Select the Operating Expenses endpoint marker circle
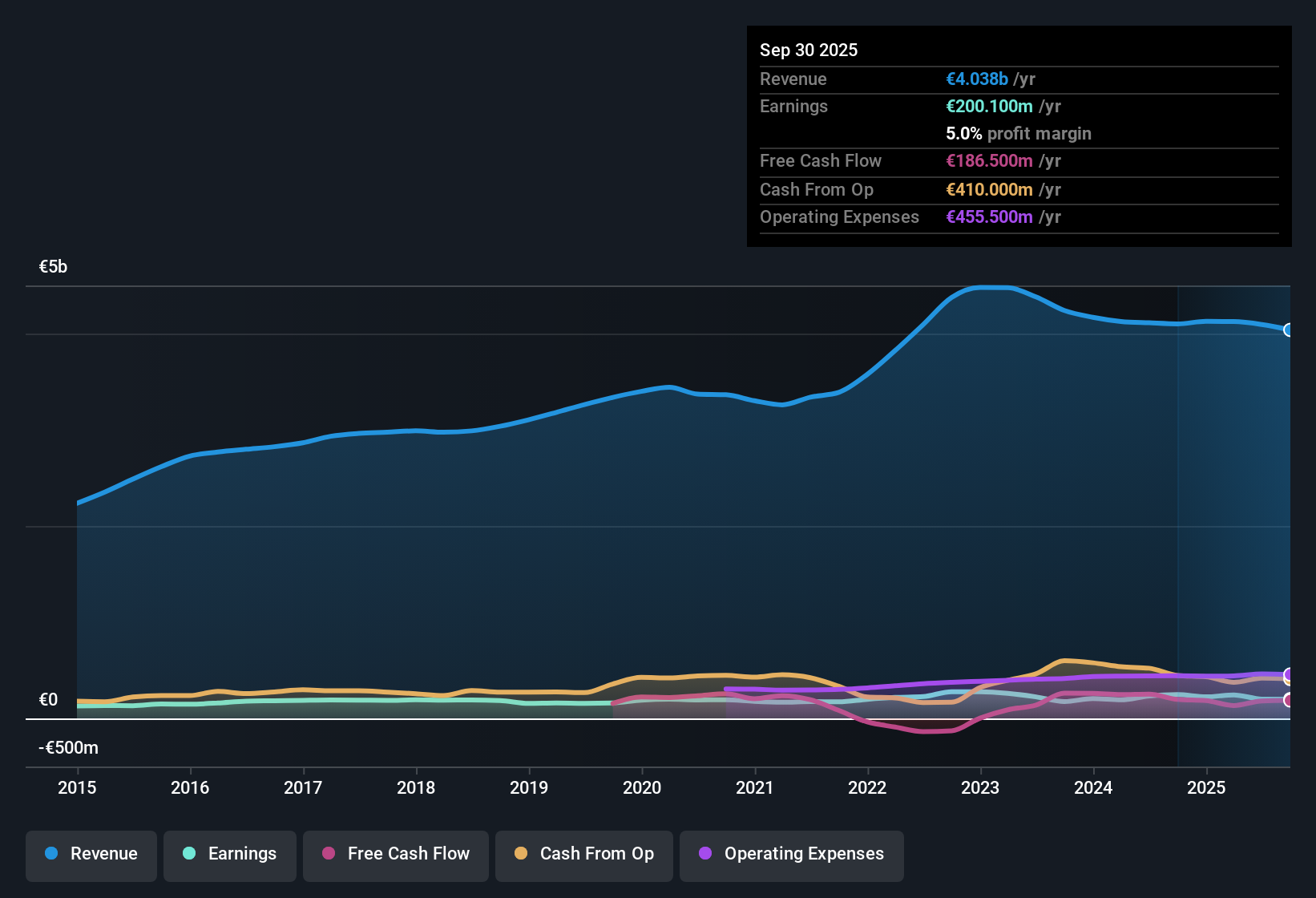This screenshot has height=898, width=1316. tap(1289, 676)
